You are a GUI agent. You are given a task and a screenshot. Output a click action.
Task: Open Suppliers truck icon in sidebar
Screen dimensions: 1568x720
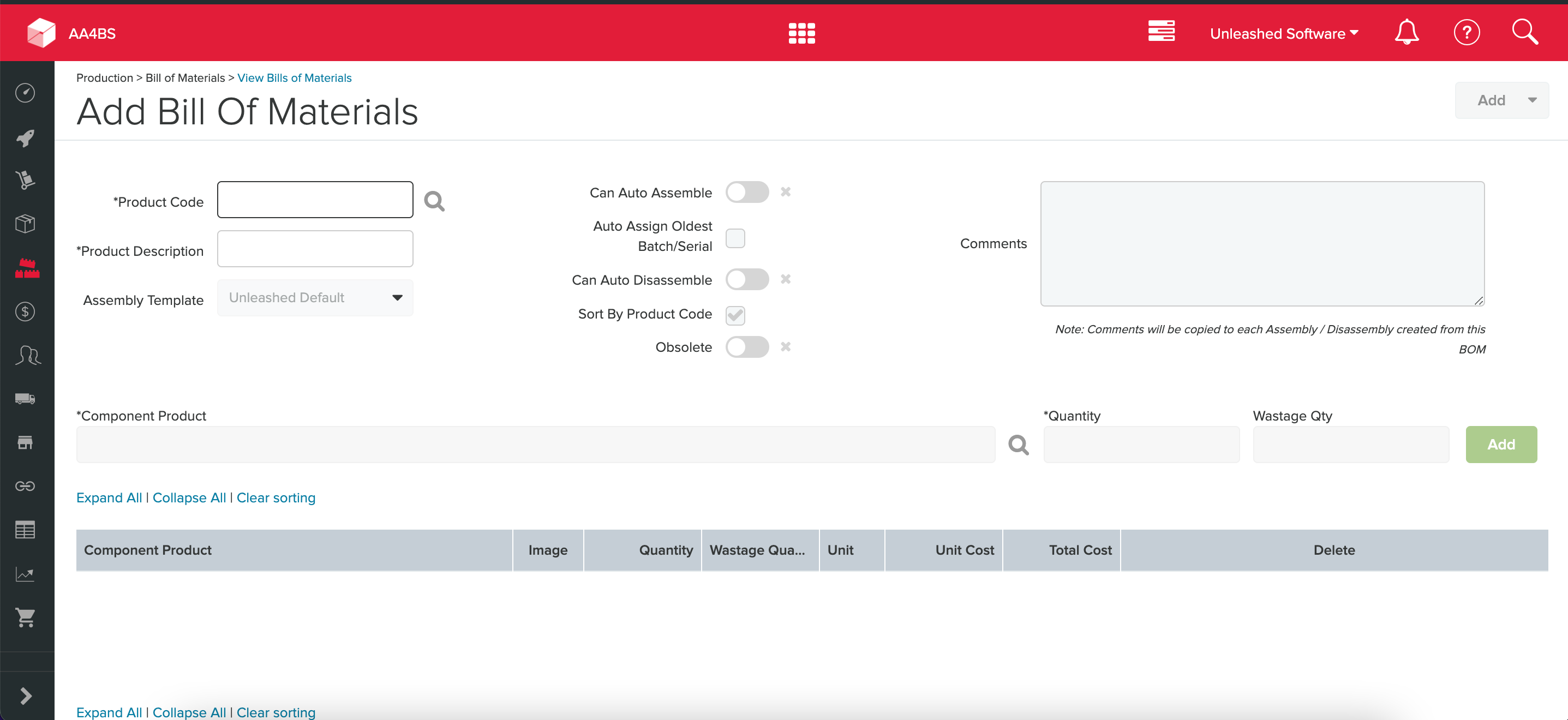click(x=25, y=399)
